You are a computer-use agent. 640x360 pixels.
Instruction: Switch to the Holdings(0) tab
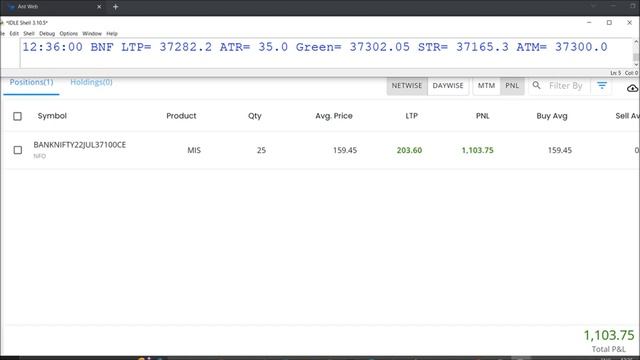coord(91,82)
